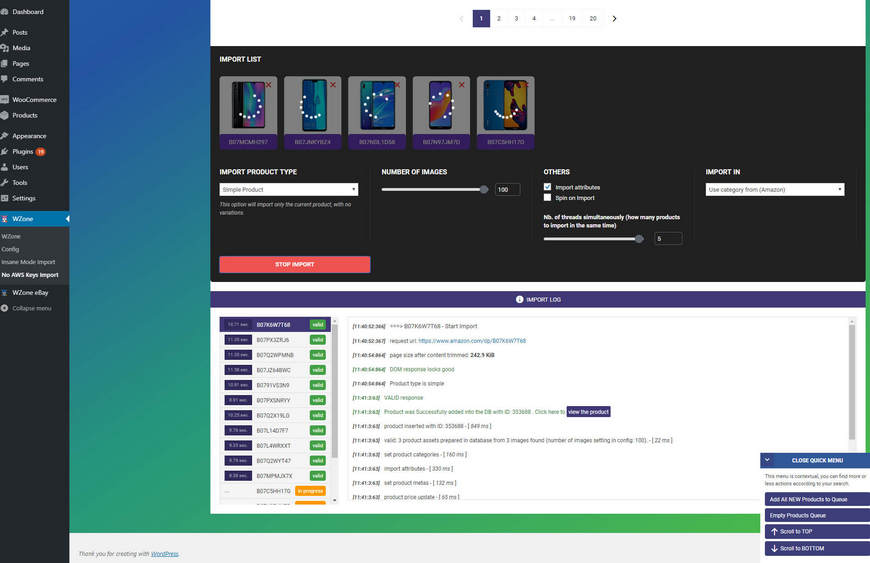Click the view the product button
The height and width of the screenshot is (563, 870).
[588, 411]
